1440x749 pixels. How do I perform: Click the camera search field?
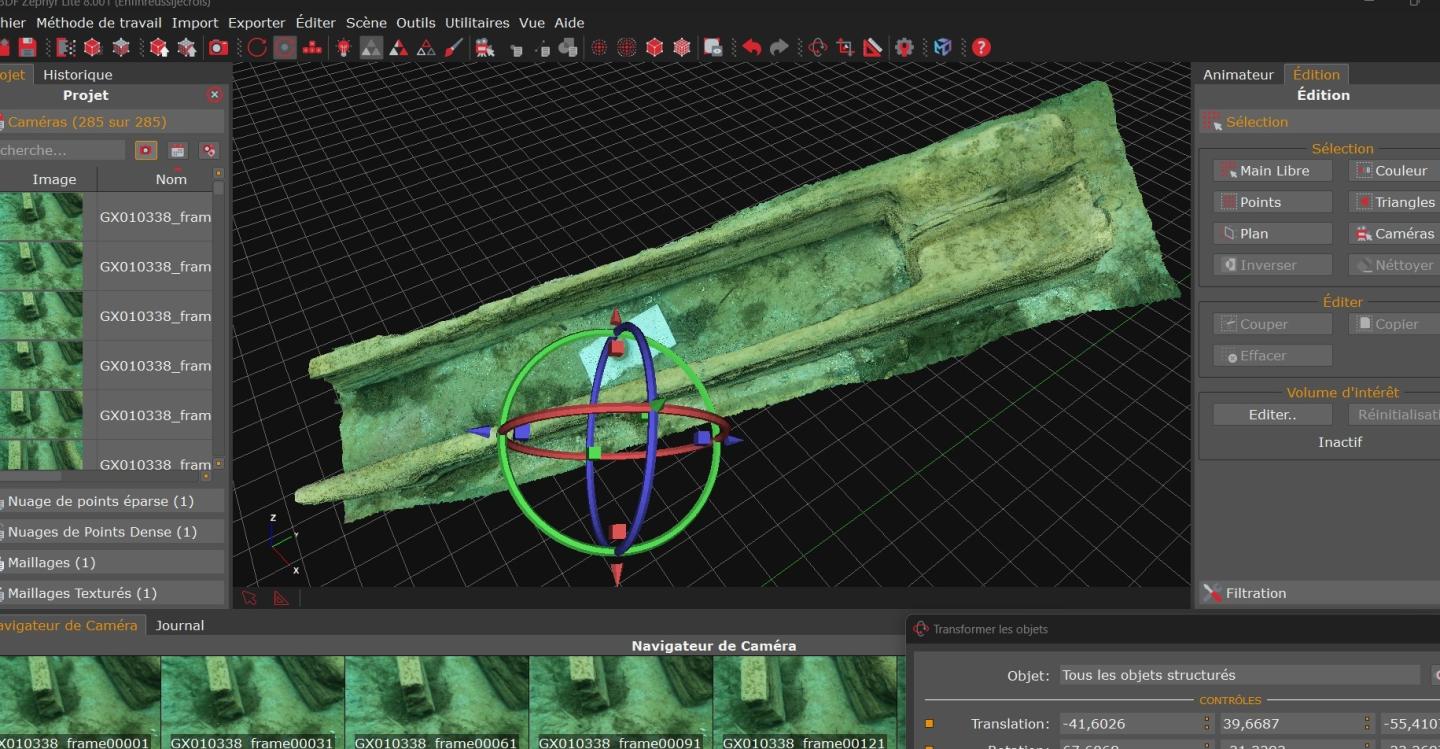coord(62,150)
